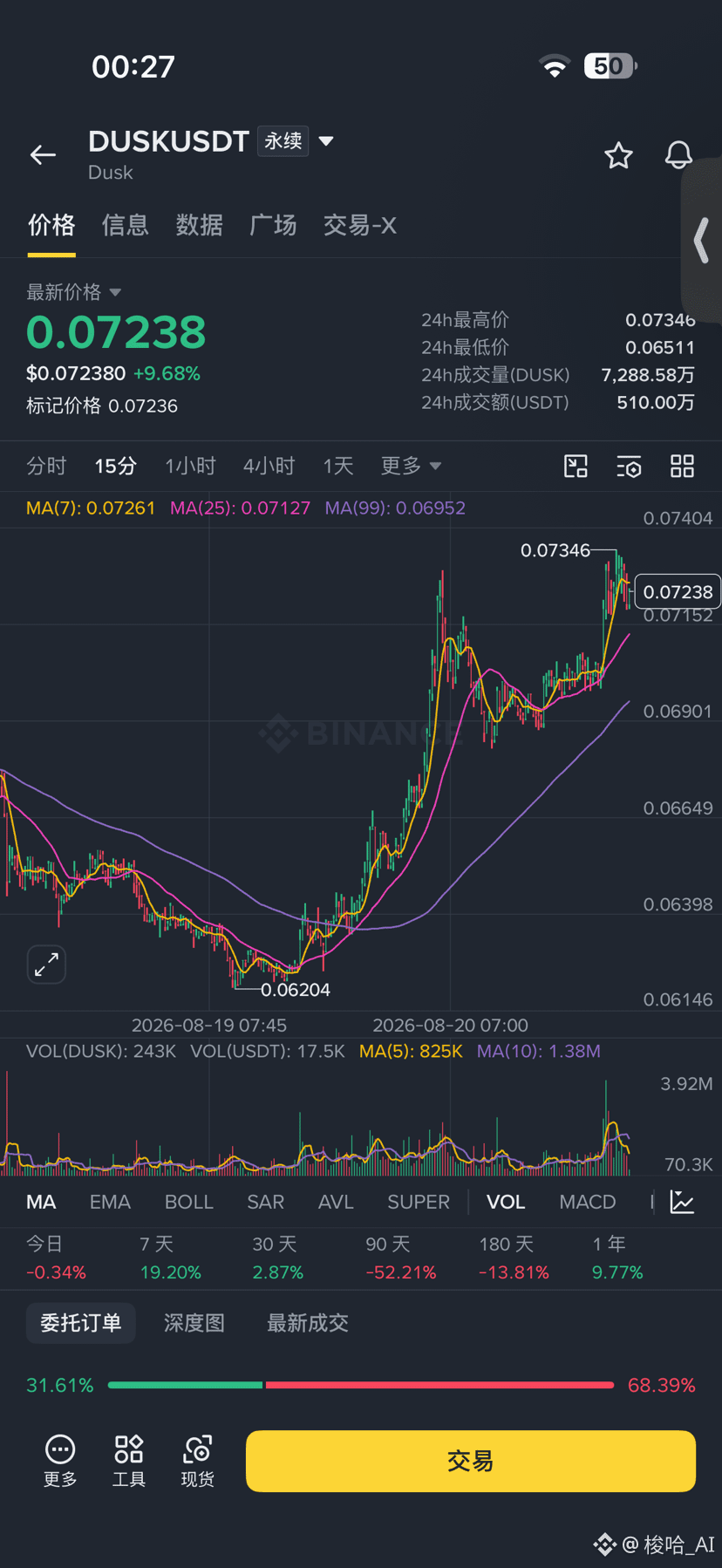The height and width of the screenshot is (1568, 722).
Task: Tap the battery indicator showing 50
Action: [x=610, y=66]
